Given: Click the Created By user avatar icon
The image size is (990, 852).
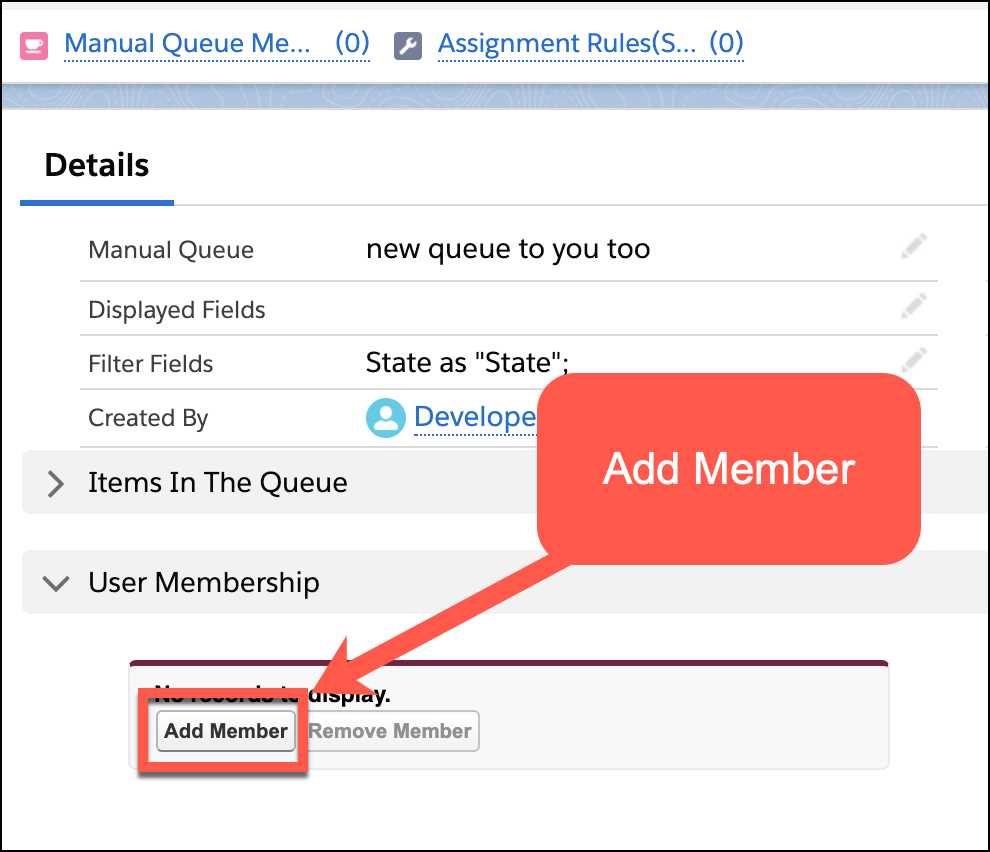Looking at the screenshot, I should (x=385, y=417).
